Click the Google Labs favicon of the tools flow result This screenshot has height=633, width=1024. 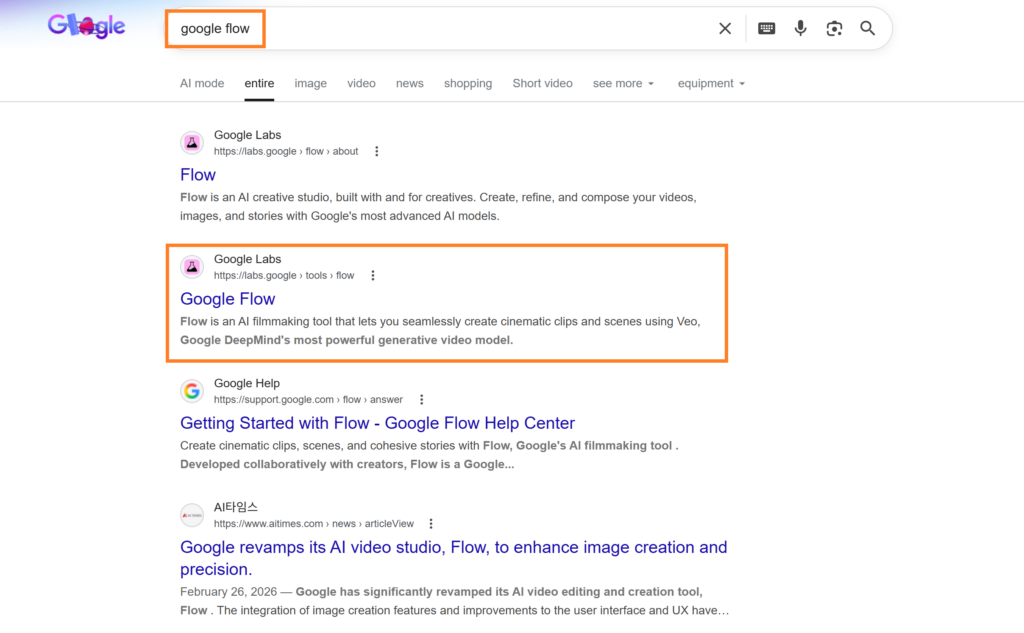192,267
